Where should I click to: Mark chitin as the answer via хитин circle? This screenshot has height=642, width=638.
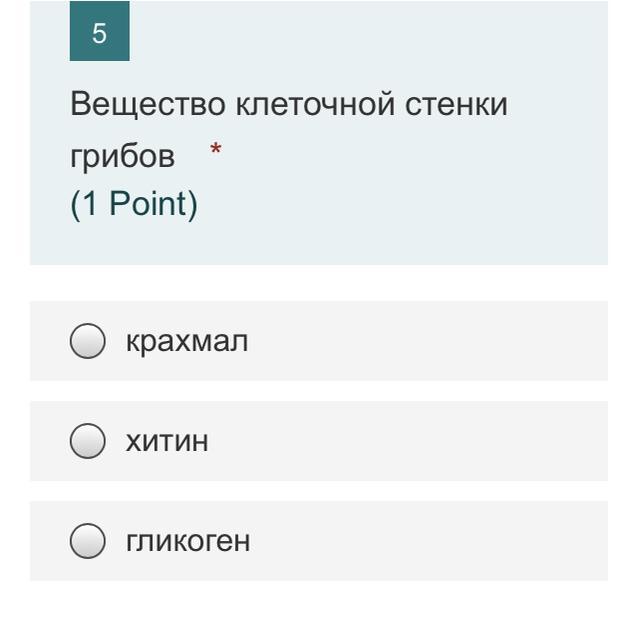click(88, 441)
